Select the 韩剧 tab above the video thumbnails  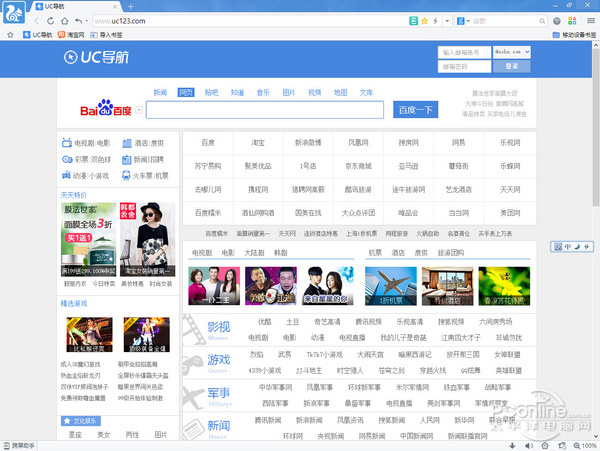pyautogui.click(x=280, y=253)
